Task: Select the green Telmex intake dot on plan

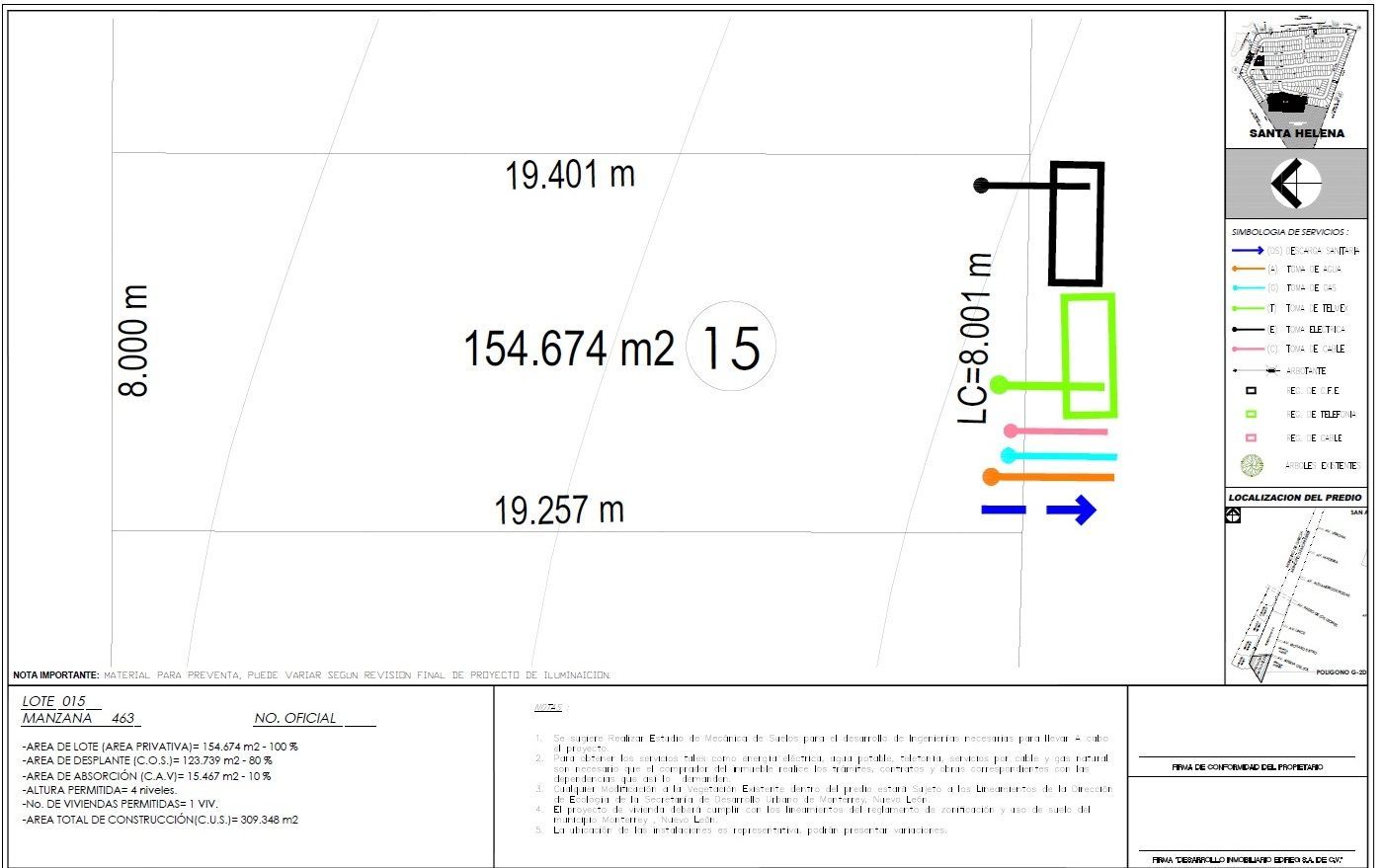Action: [999, 385]
